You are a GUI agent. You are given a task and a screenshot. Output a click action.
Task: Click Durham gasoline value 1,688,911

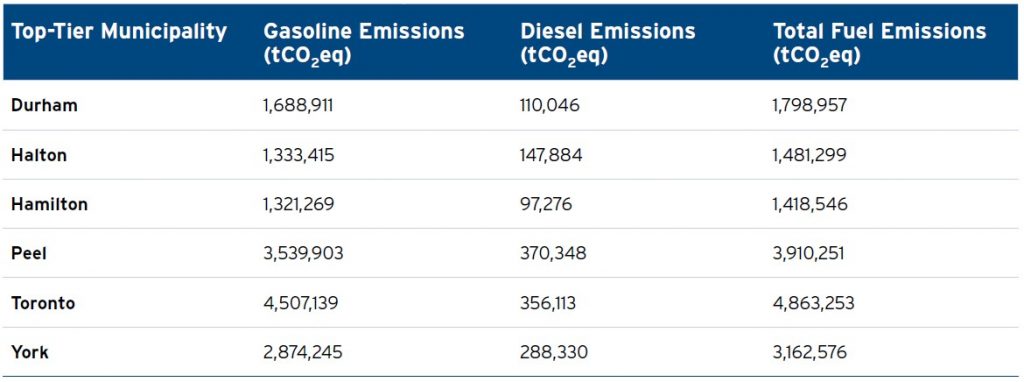coord(298,105)
